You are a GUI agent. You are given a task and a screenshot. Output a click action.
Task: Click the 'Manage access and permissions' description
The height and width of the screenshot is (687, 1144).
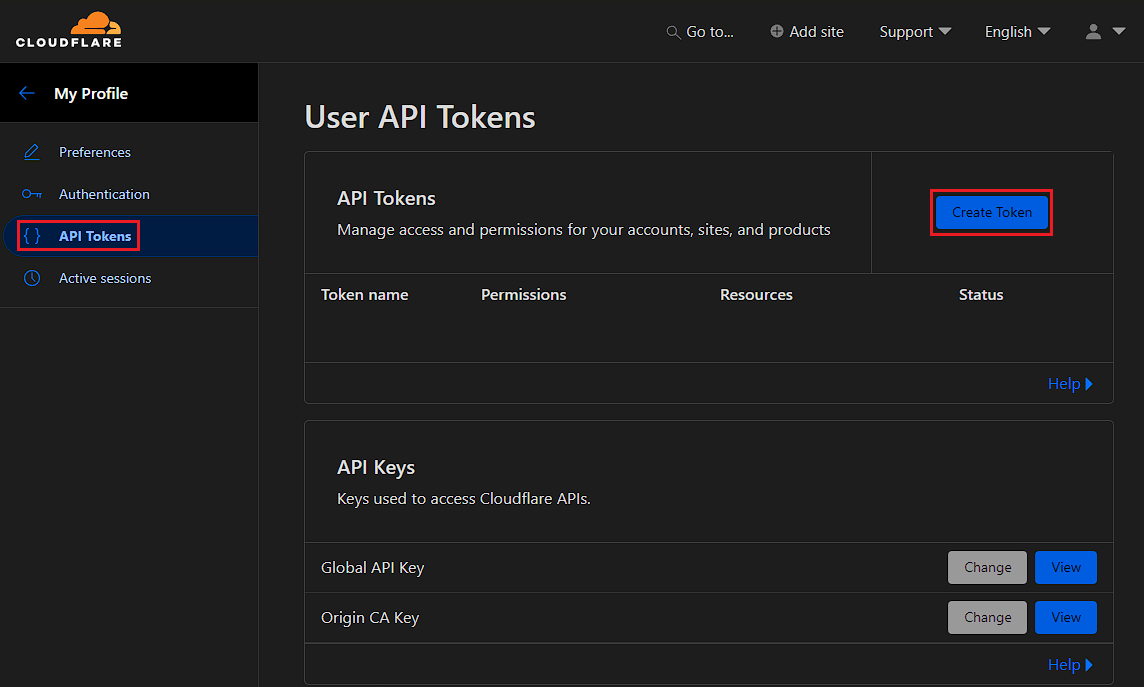tap(584, 230)
